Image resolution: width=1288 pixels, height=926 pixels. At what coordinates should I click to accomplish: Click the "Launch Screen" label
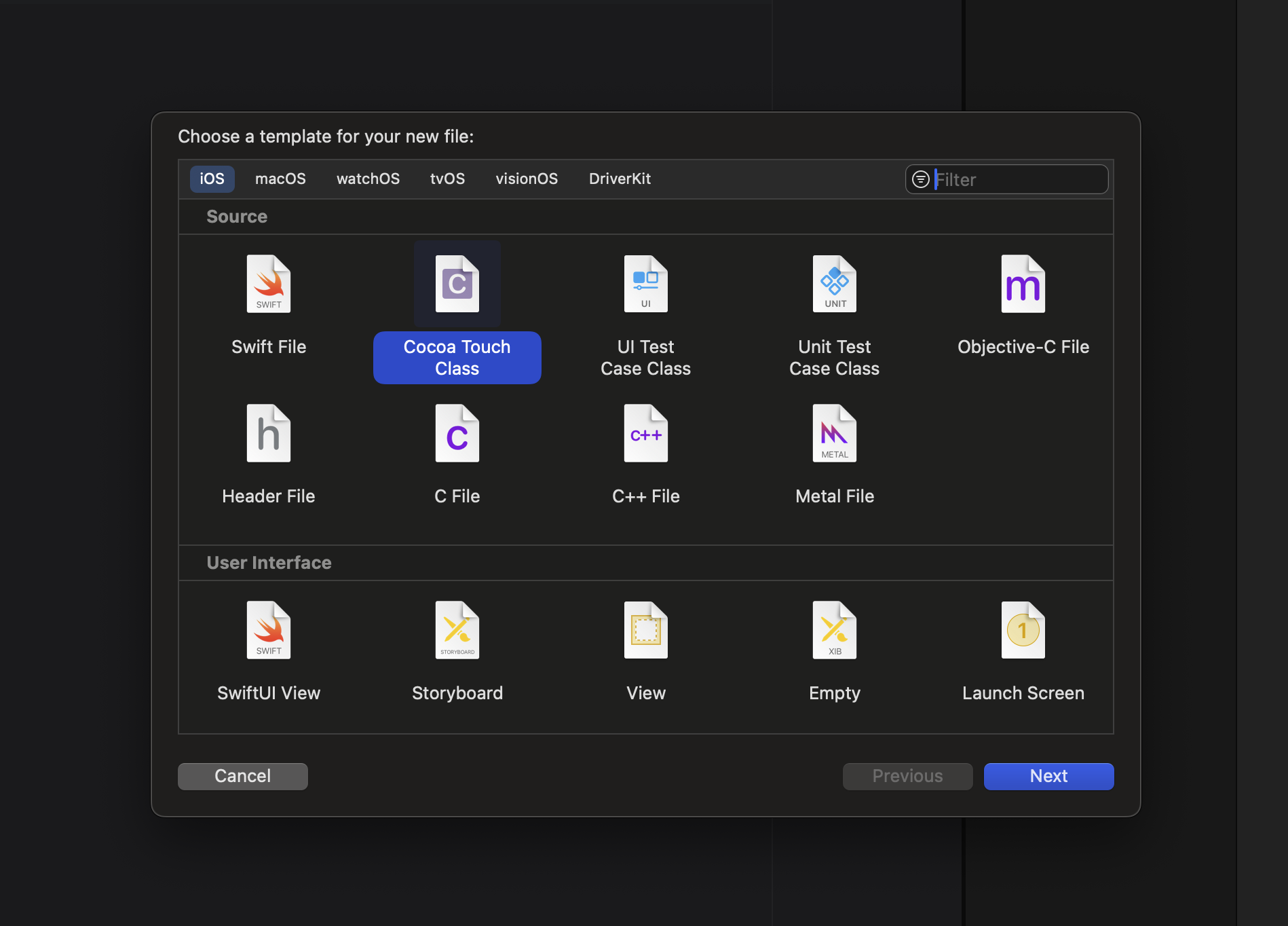[x=1023, y=693]
